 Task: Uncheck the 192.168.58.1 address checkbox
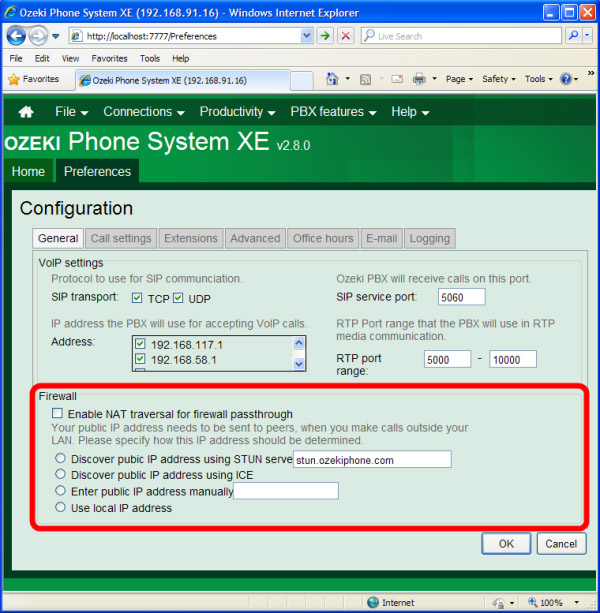(x=140, y=358)
